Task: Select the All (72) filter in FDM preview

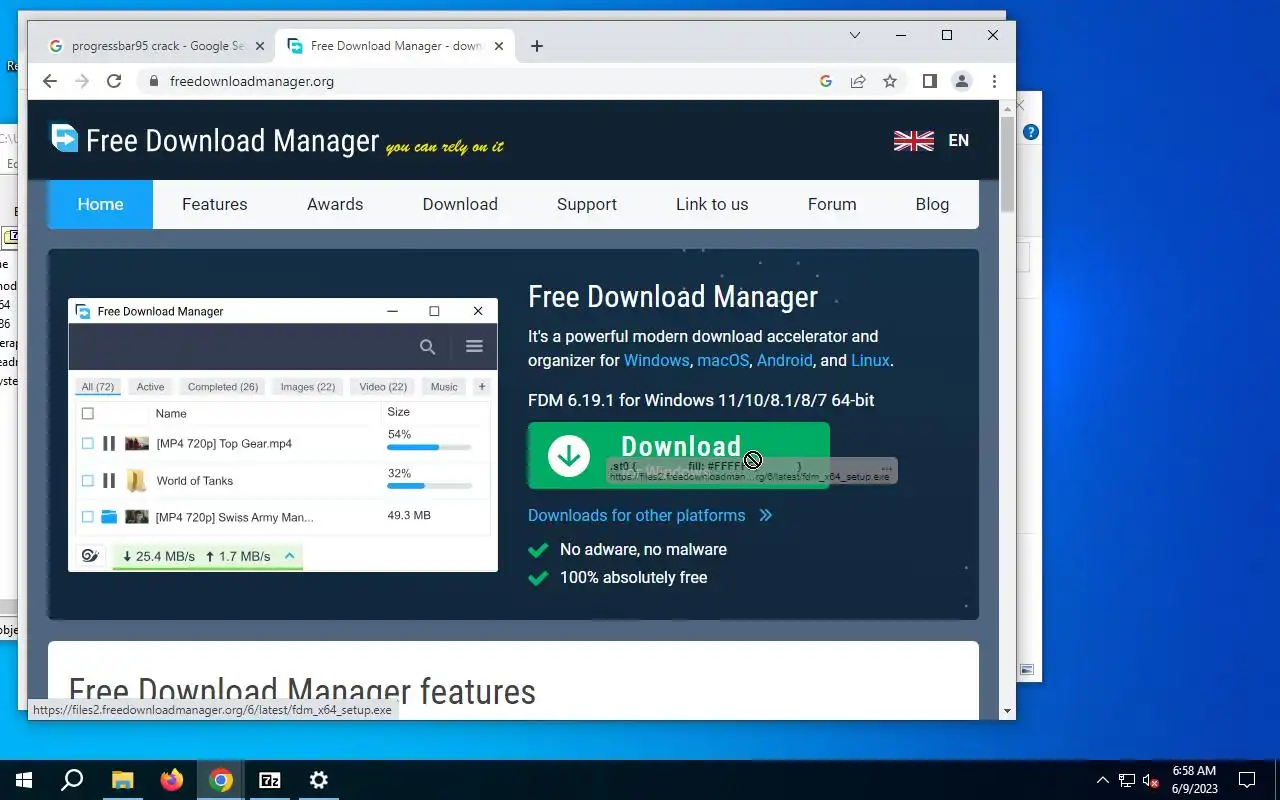Action: [x=98, y=387]
